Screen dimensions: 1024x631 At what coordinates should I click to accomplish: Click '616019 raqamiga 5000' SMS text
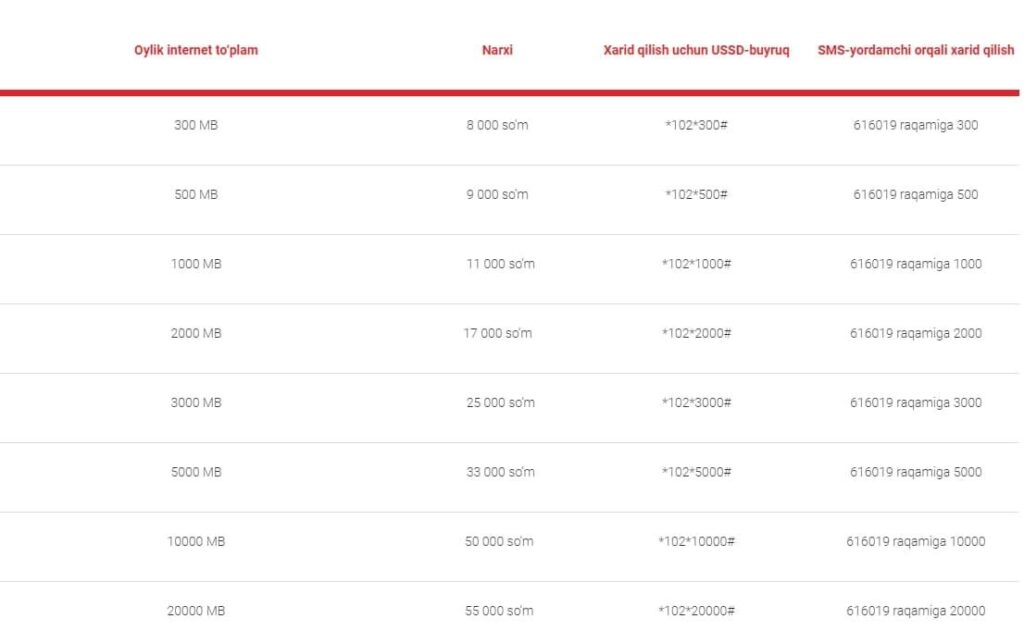[915, 472]
